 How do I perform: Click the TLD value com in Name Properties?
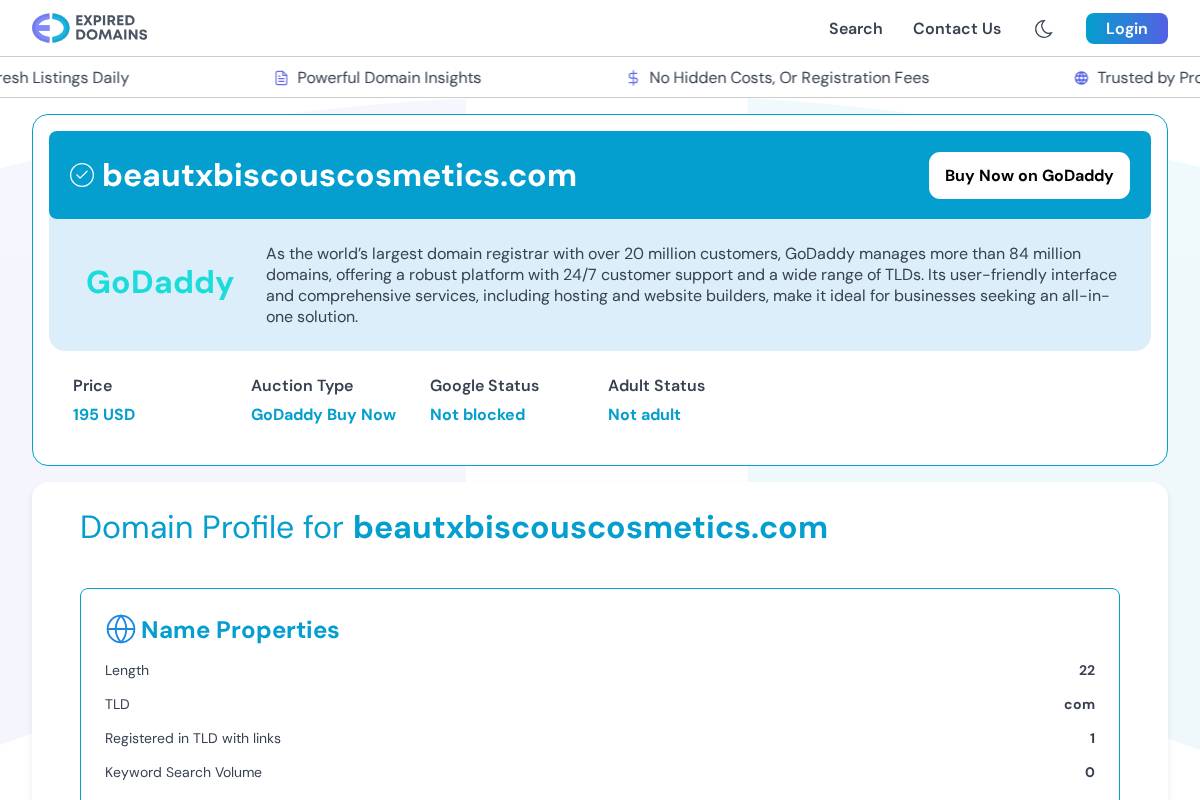click(1079, 704)
